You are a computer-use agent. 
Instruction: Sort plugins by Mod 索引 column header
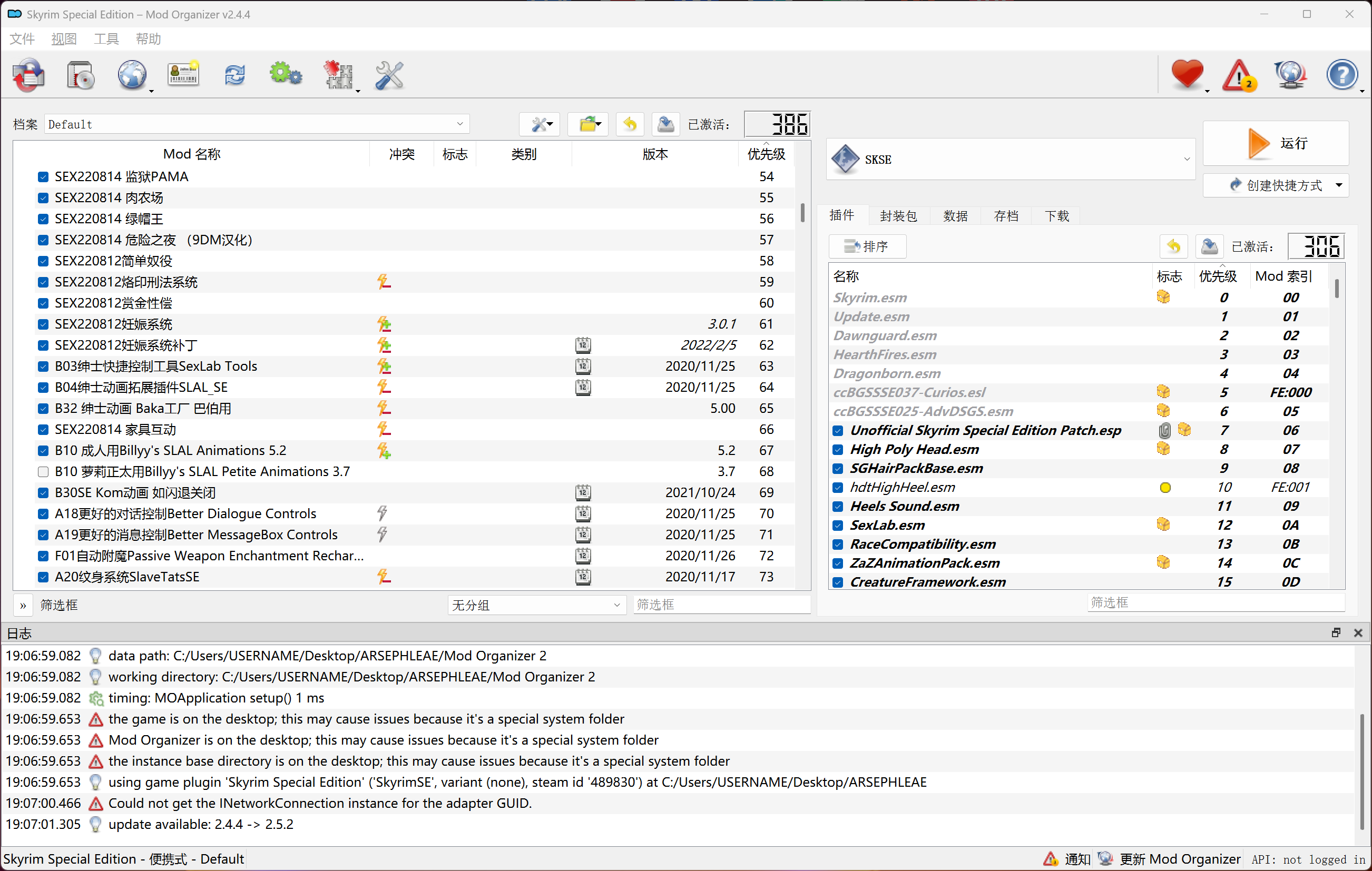pyautogui.click(x=1284, y=276)
